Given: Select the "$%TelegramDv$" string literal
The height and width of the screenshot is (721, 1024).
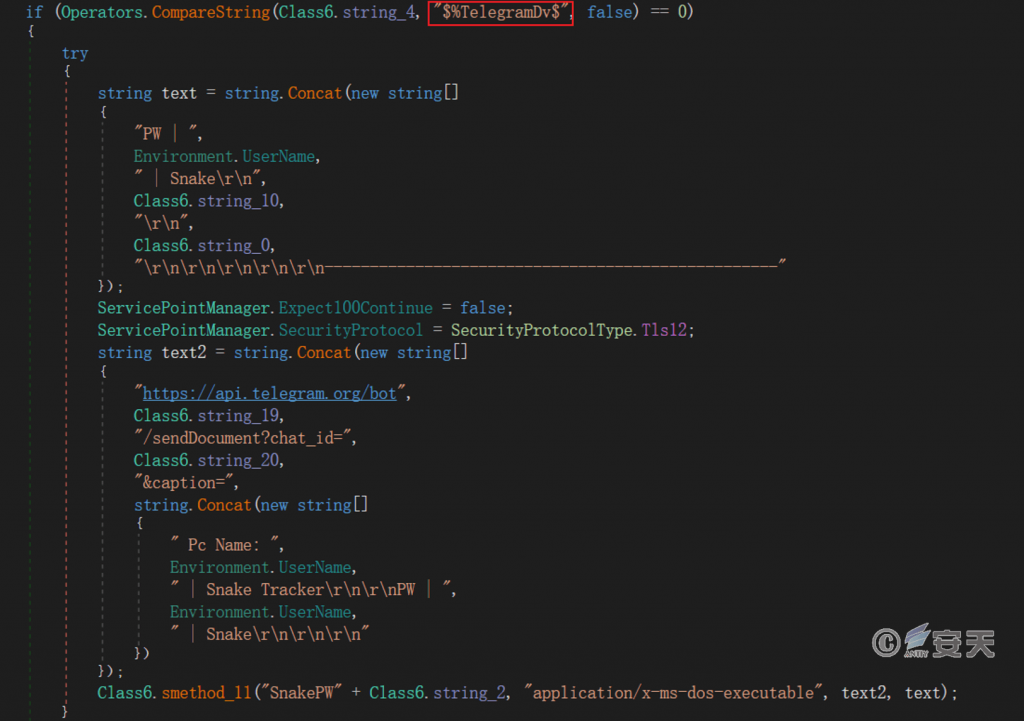Looking at the screenshot, I should (x=501, y=12).
